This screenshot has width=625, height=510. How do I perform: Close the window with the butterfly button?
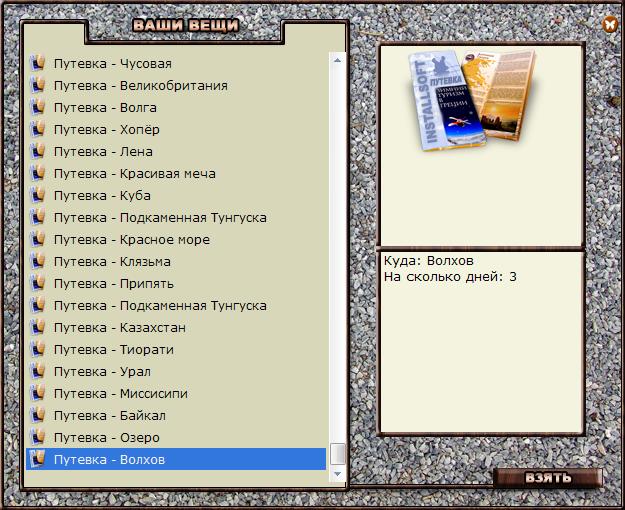609,24
